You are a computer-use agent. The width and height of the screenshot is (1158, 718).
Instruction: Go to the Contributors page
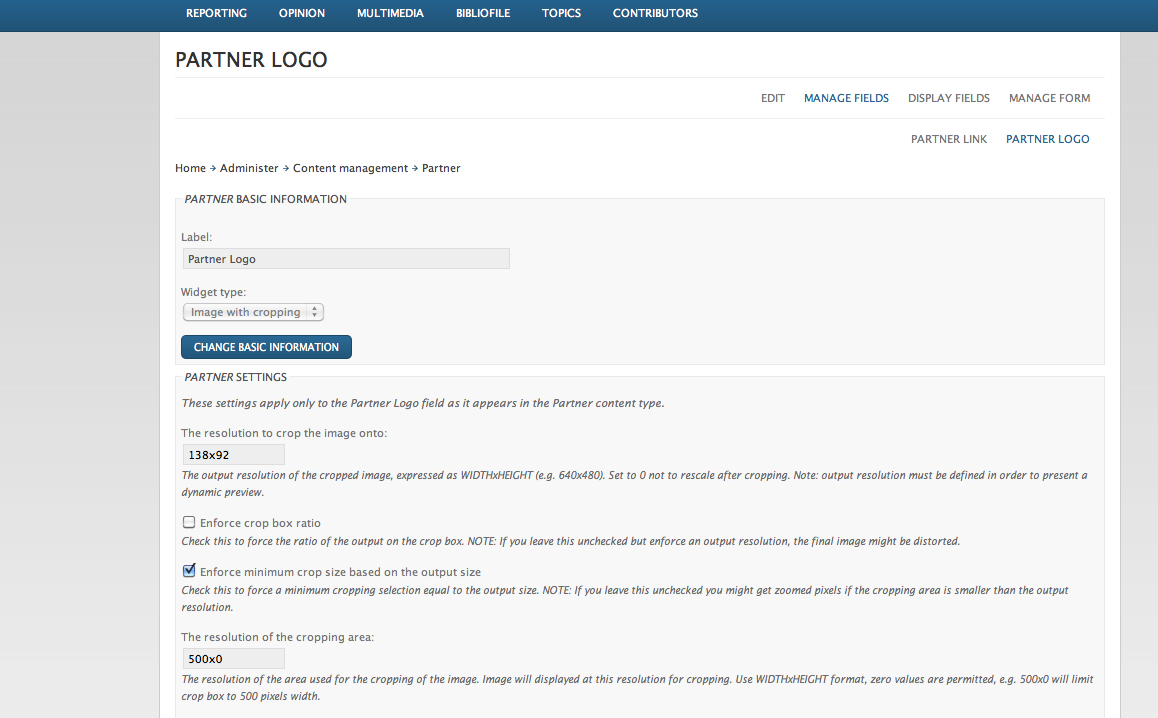pos(655,13)
